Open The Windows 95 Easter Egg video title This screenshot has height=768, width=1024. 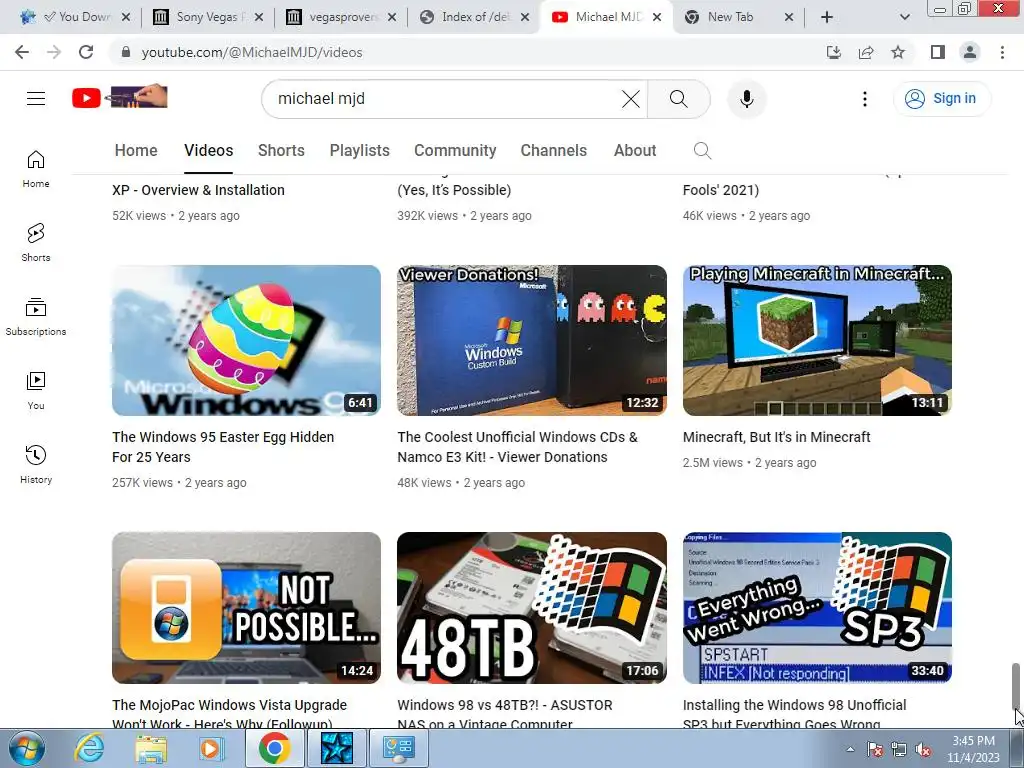223,447
